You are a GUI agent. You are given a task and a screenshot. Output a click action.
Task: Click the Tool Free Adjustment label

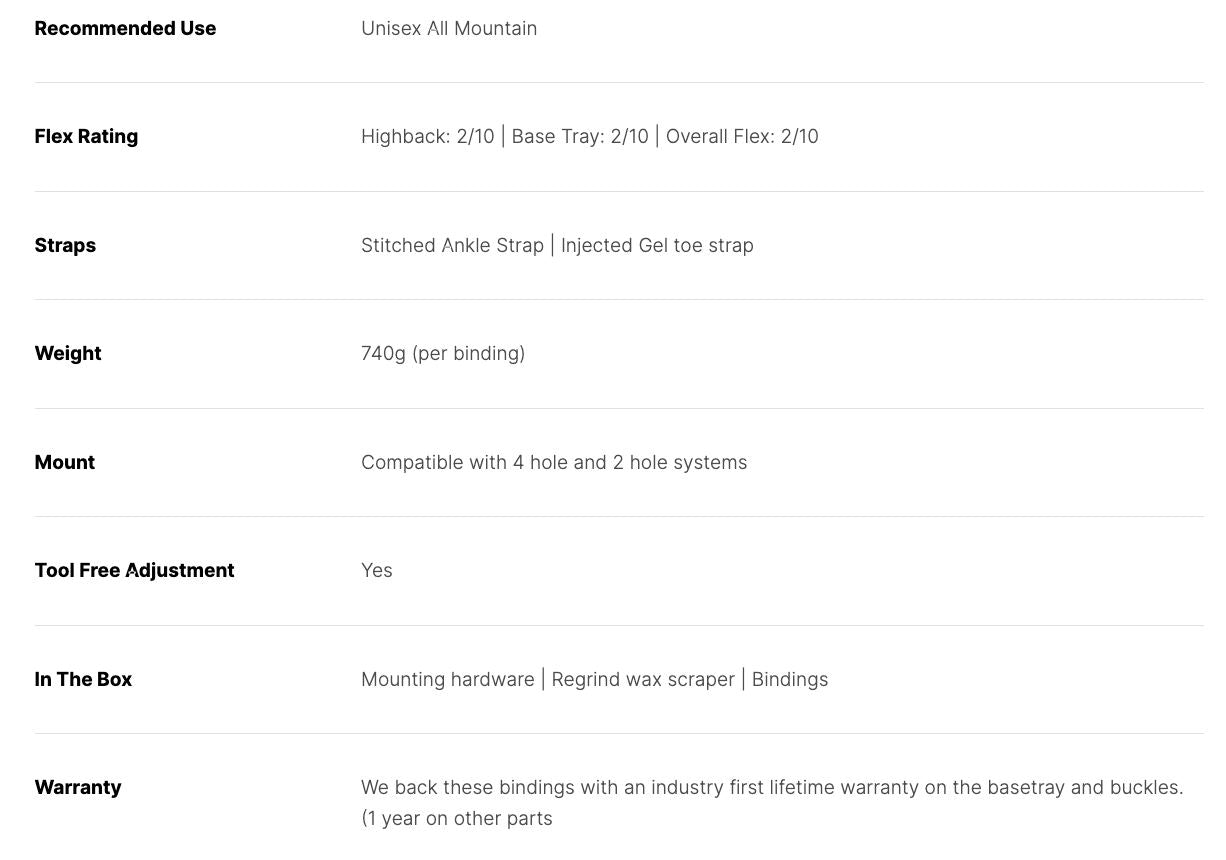coord(134,570)
